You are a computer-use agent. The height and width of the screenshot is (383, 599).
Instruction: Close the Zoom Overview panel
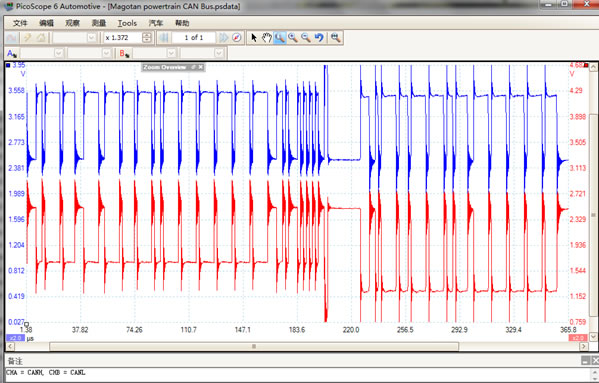[x=201, y=67]
